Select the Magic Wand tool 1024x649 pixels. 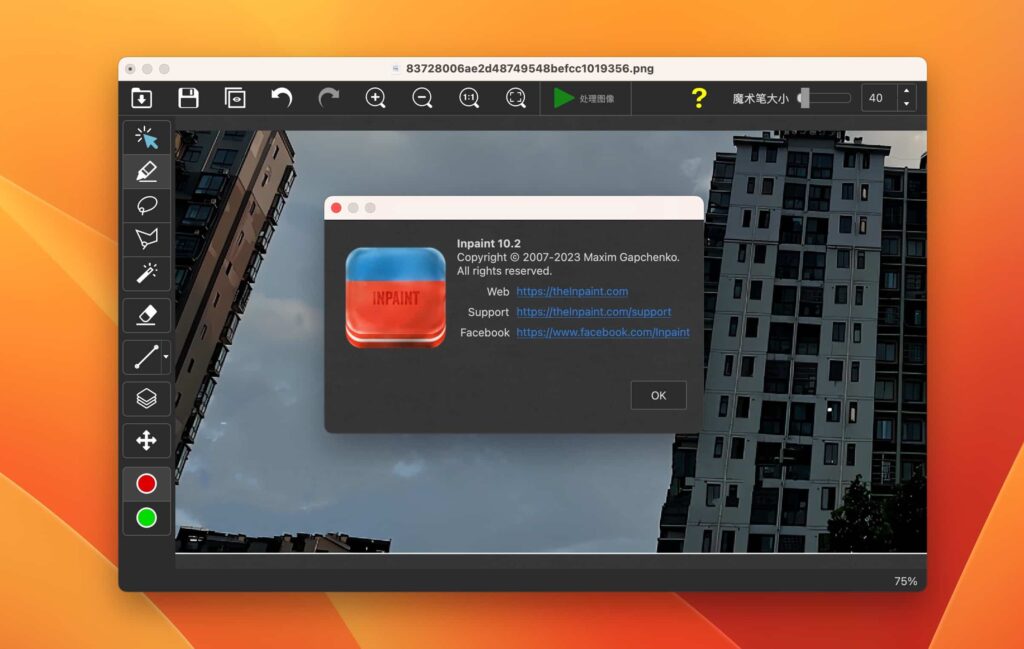pos(145,272)
